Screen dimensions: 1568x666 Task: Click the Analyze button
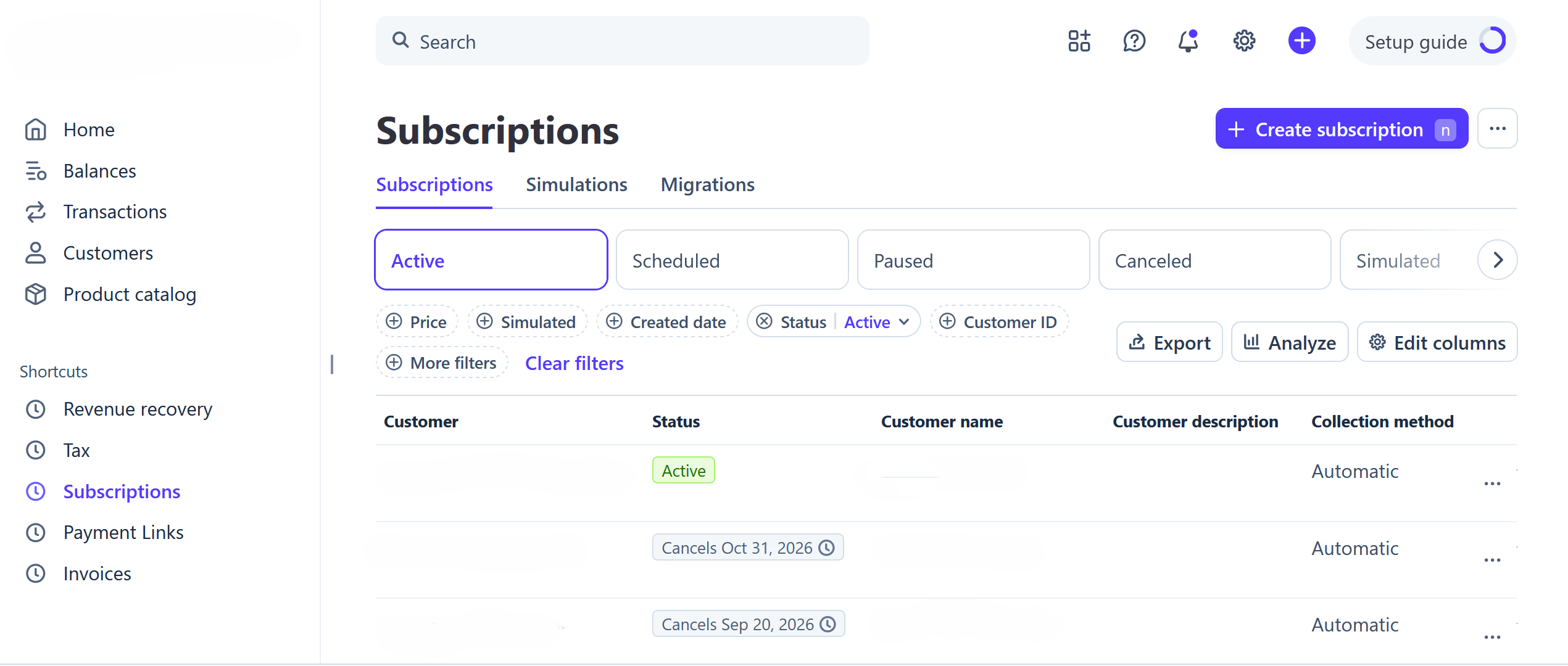(x=1290, y=342)
